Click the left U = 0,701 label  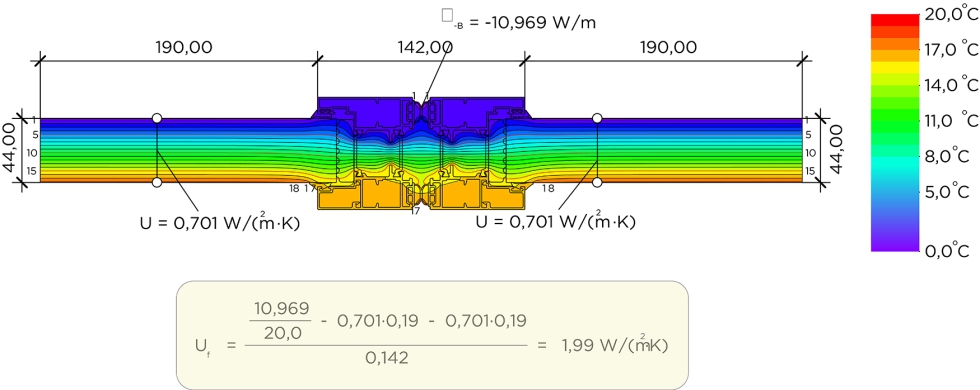(x=221, y=222)
